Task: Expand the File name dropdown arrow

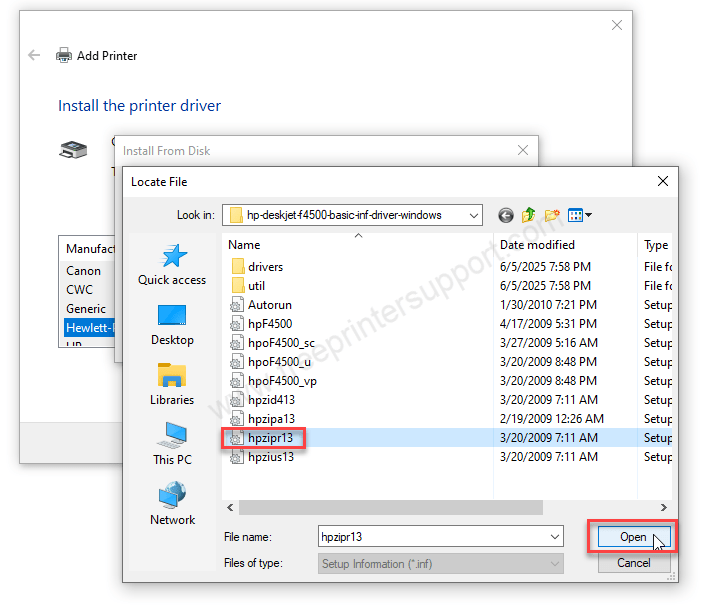Action: click(x=555, y=537)
